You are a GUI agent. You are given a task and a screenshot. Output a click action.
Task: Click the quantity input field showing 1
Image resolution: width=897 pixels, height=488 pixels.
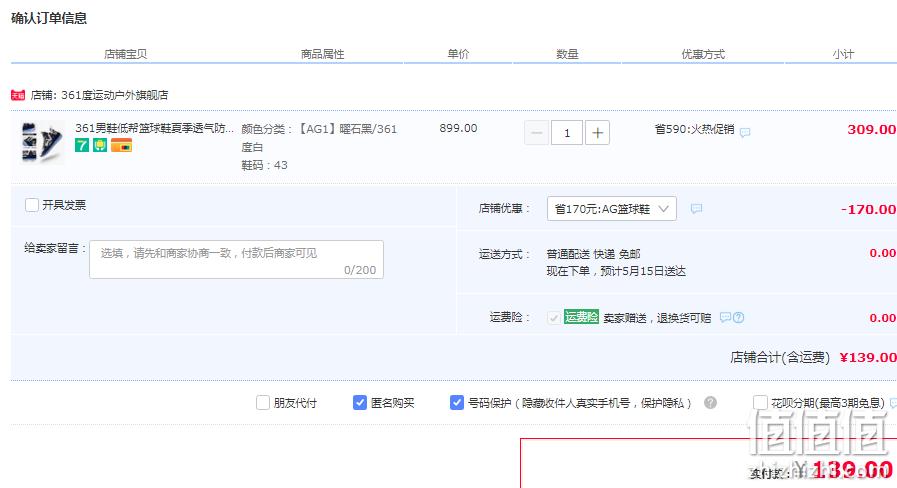(x=567, y=133)
